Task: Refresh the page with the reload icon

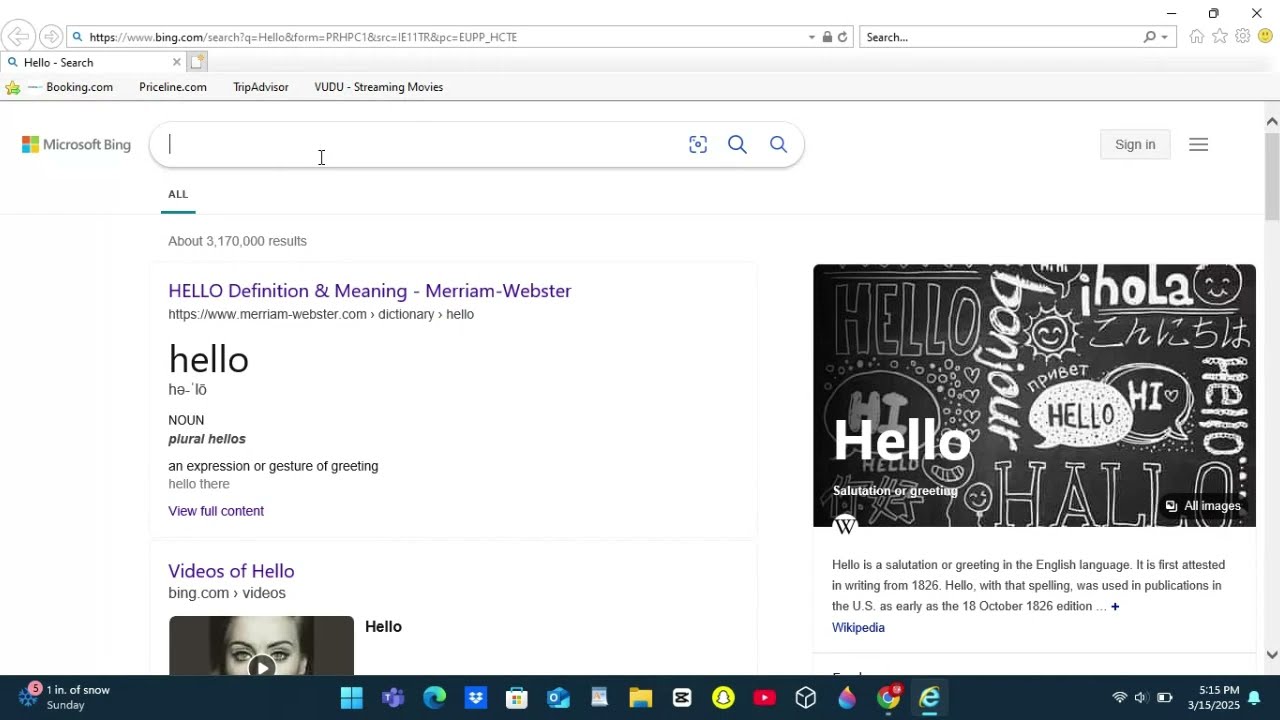Action: point(842,37)
